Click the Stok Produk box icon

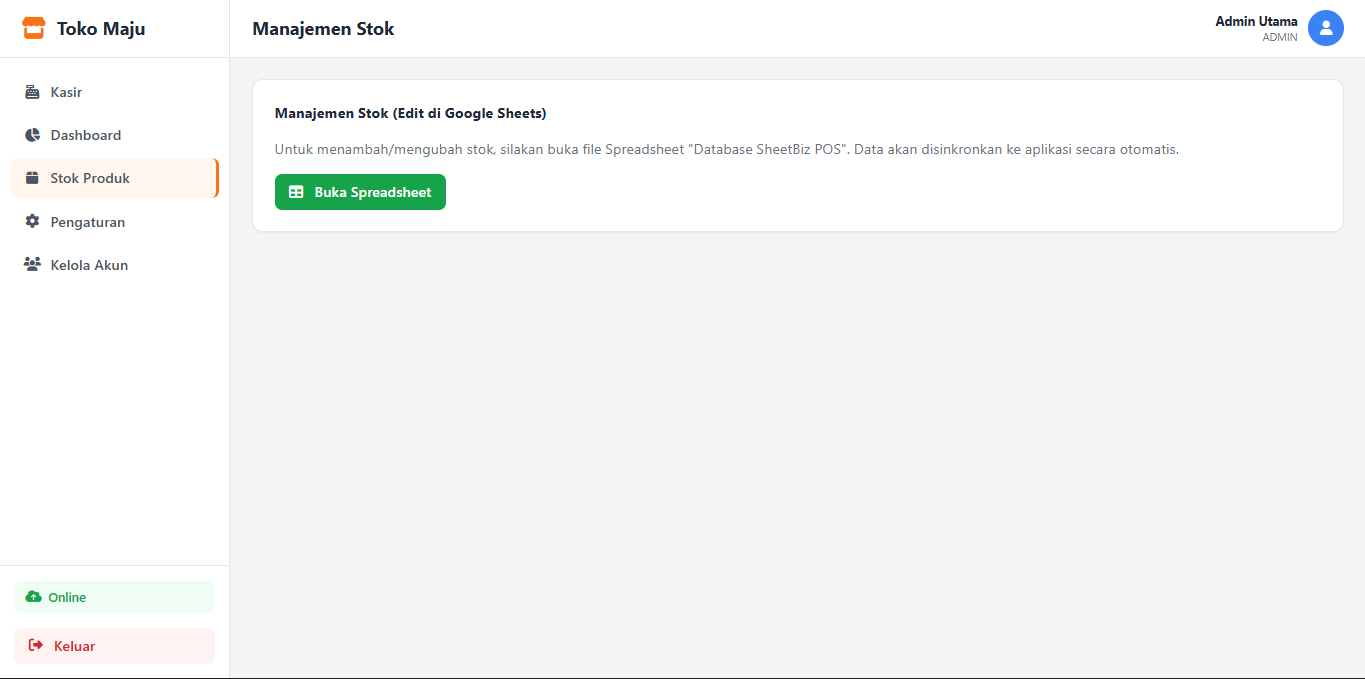point(32,178)
